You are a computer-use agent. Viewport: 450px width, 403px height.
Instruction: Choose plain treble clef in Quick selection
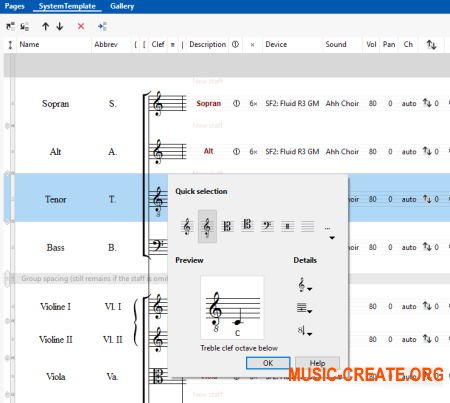tap(187, 227)
